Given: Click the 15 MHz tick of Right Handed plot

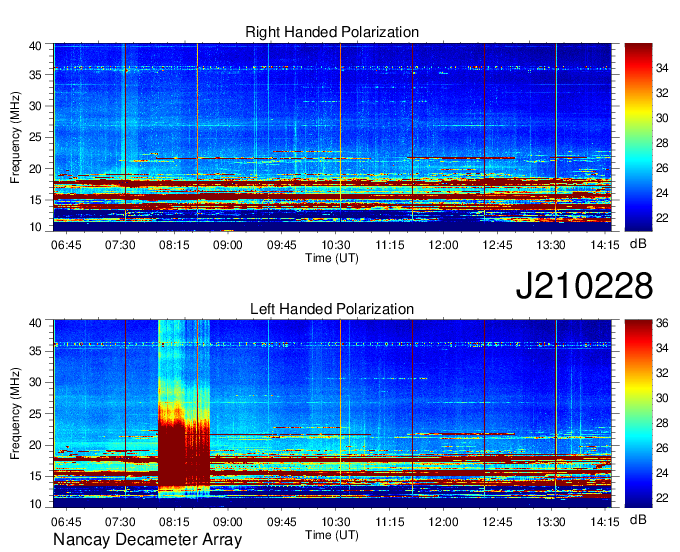Looking at the screenshot, I should (x=35, y=200).
